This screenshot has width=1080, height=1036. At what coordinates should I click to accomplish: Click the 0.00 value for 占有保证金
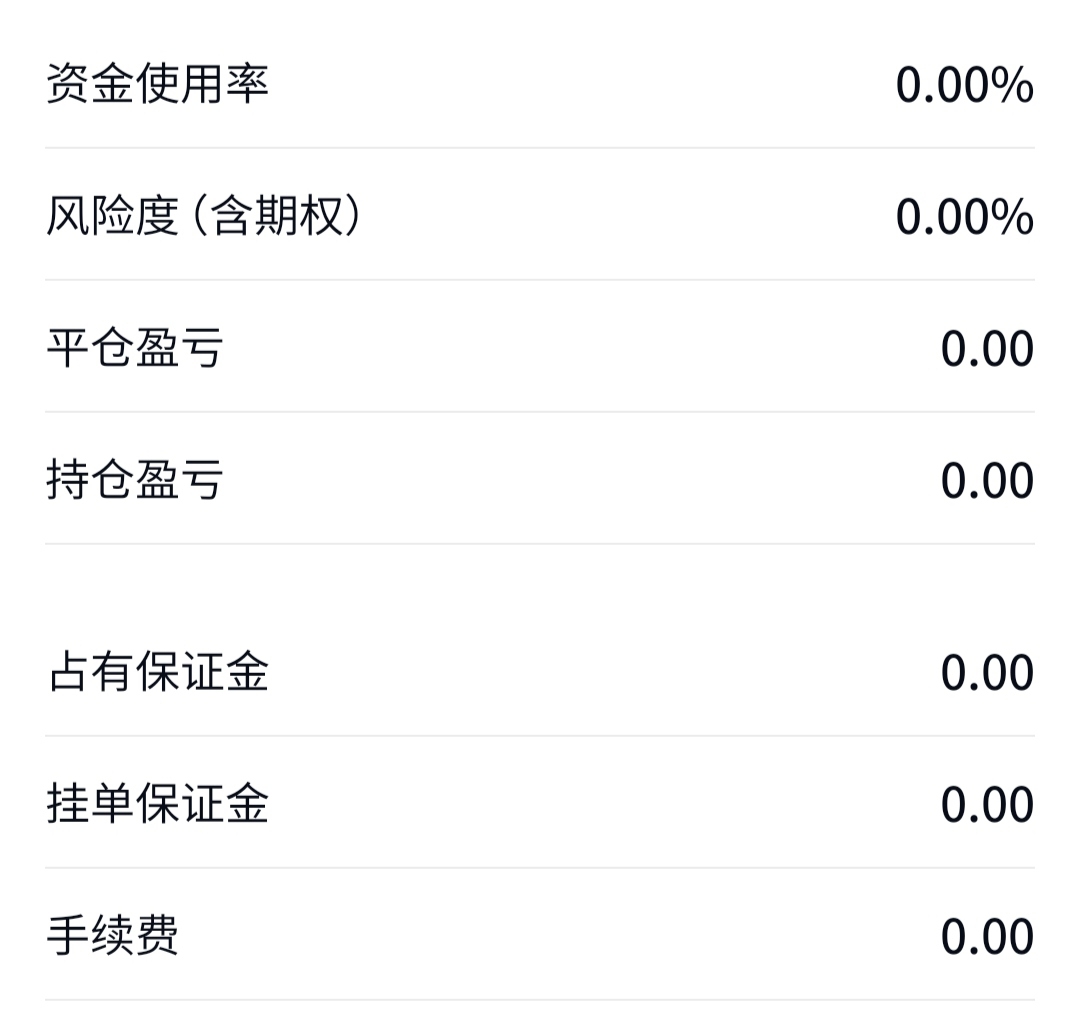pyautogui.click(x=987, y=672)
